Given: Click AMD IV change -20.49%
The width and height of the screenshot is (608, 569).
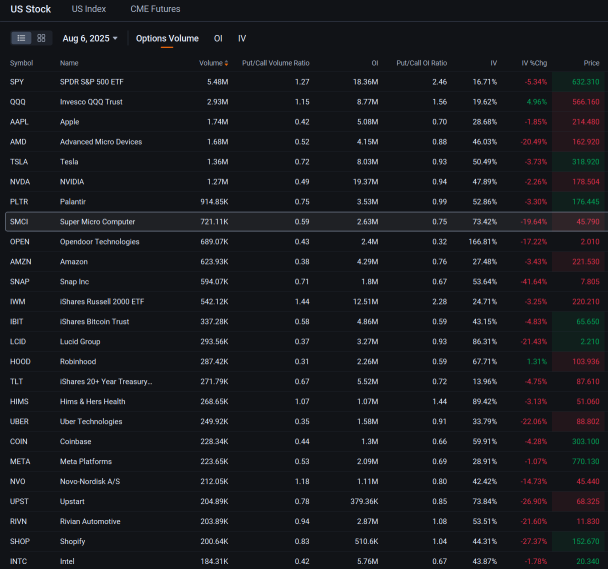Looking at the screenshot, I should [x=534, y=142].
